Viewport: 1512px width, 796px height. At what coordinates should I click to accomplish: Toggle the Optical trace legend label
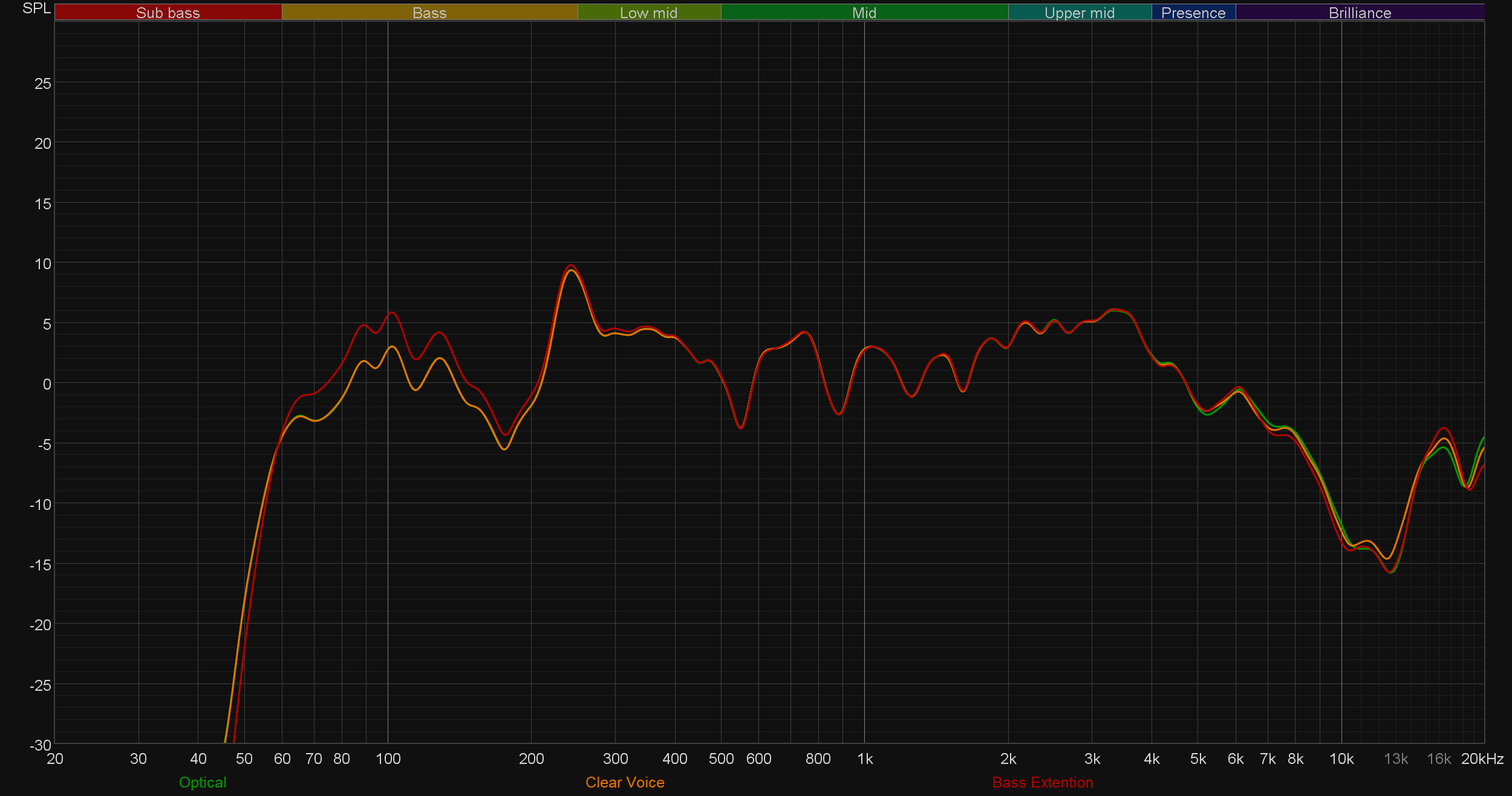(x=203, y=782)
